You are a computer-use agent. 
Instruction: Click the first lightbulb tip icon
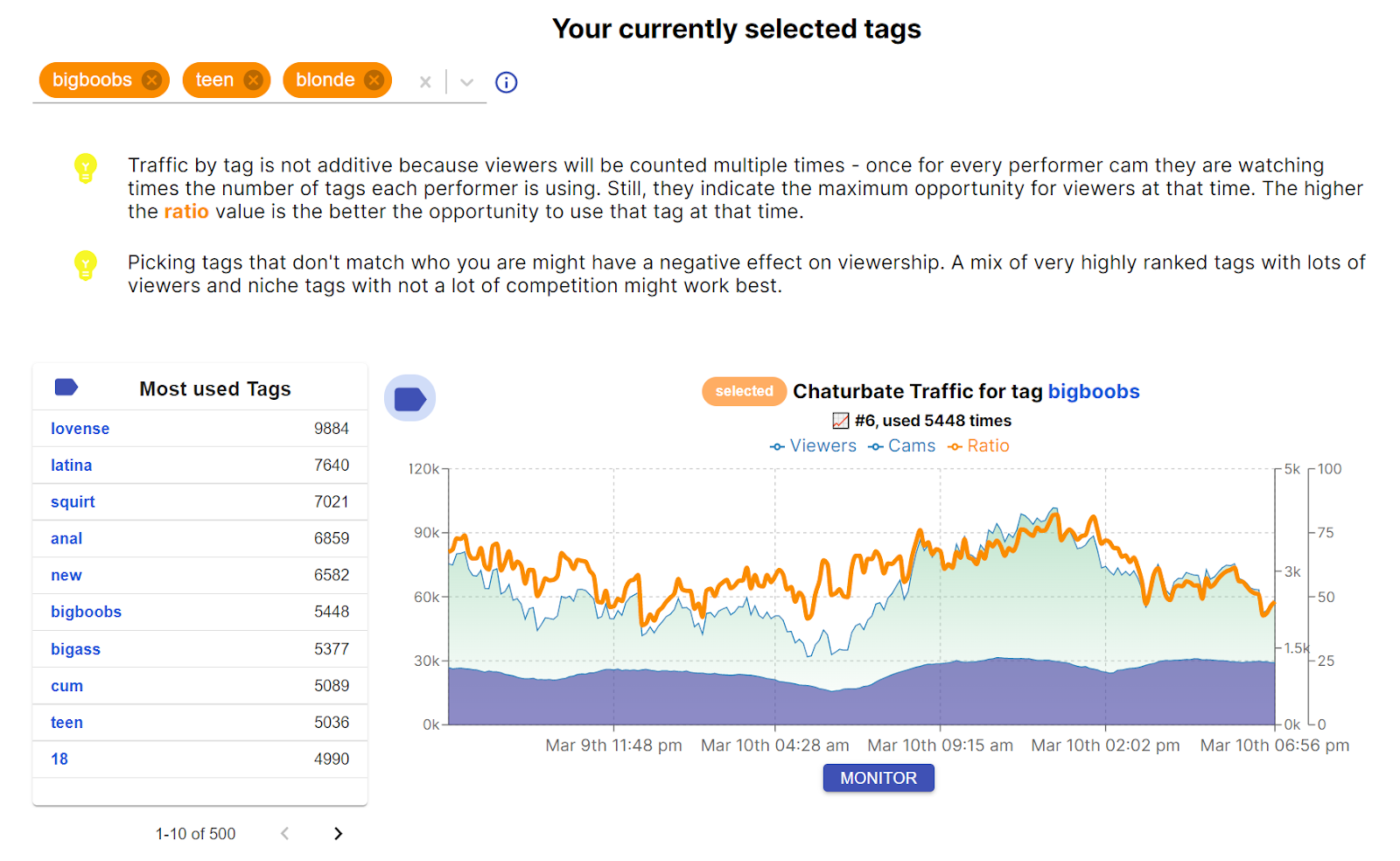[x=85, y=167]
